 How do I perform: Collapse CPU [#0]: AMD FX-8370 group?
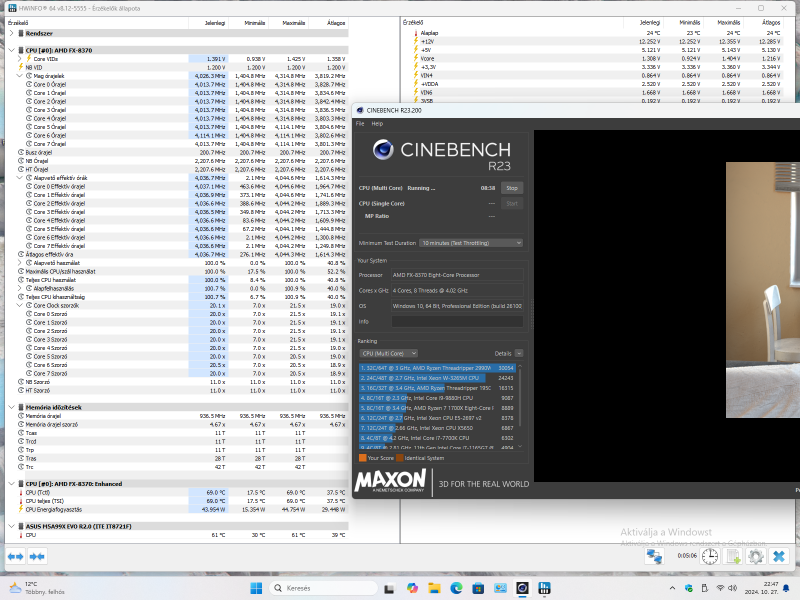pyautogui.click(x=11, y=50)
